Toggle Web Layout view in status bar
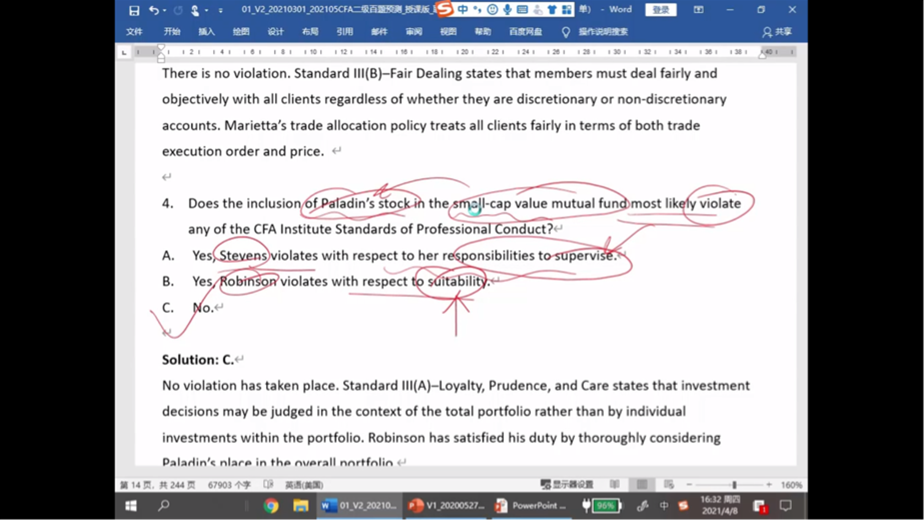924x520 pixels. (x=668, y=485)
